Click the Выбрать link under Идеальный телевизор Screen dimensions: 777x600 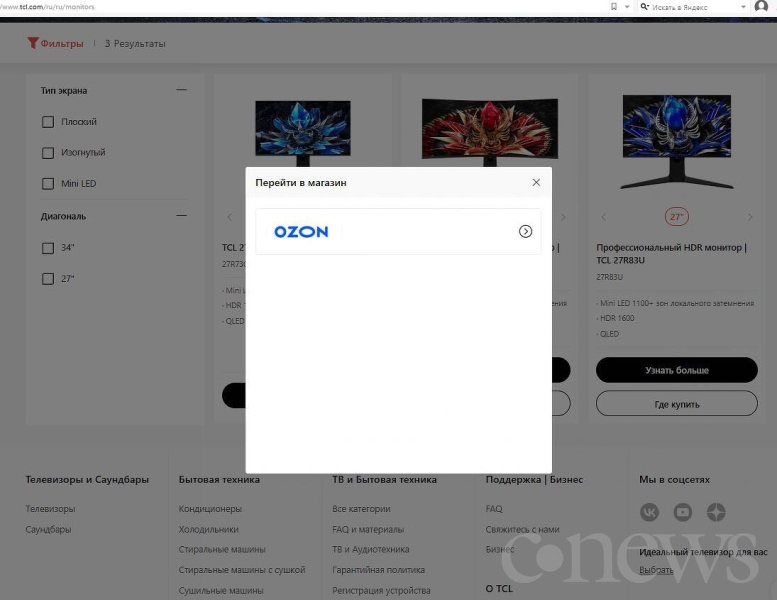click(656, 570)
